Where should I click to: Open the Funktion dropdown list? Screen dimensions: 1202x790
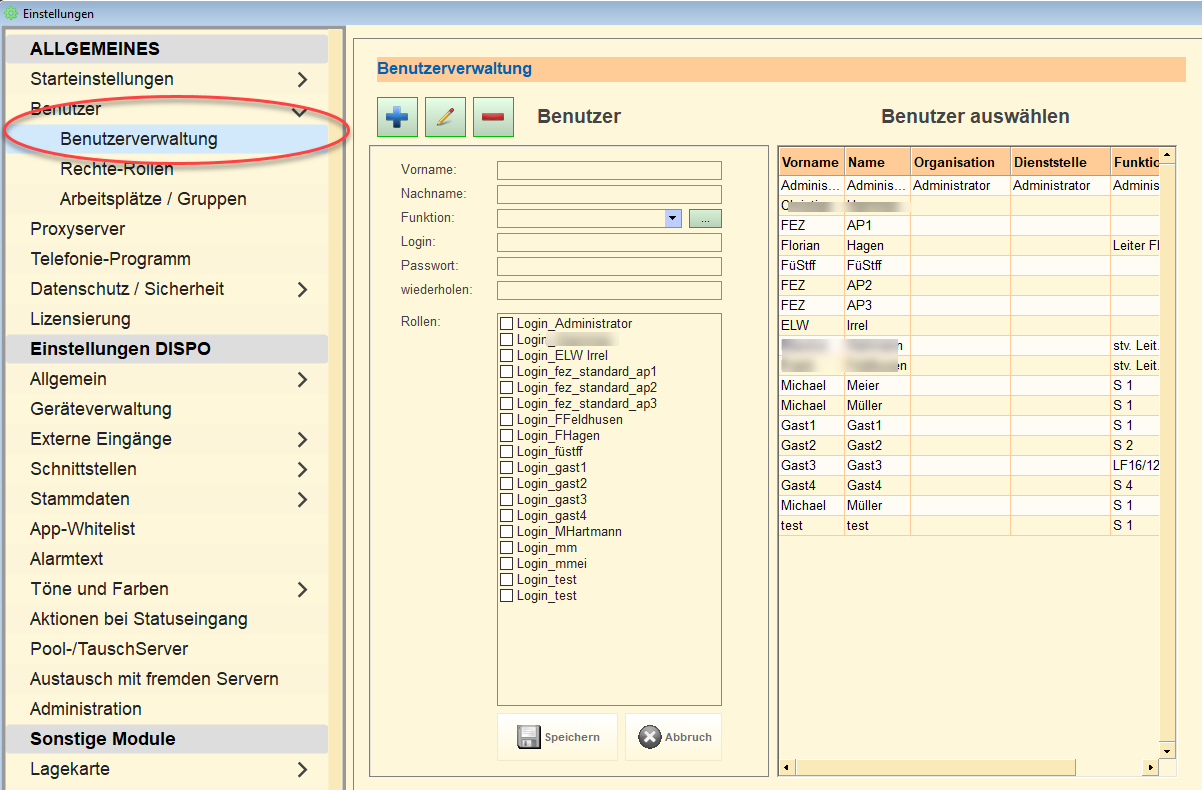tap(673, 218)
